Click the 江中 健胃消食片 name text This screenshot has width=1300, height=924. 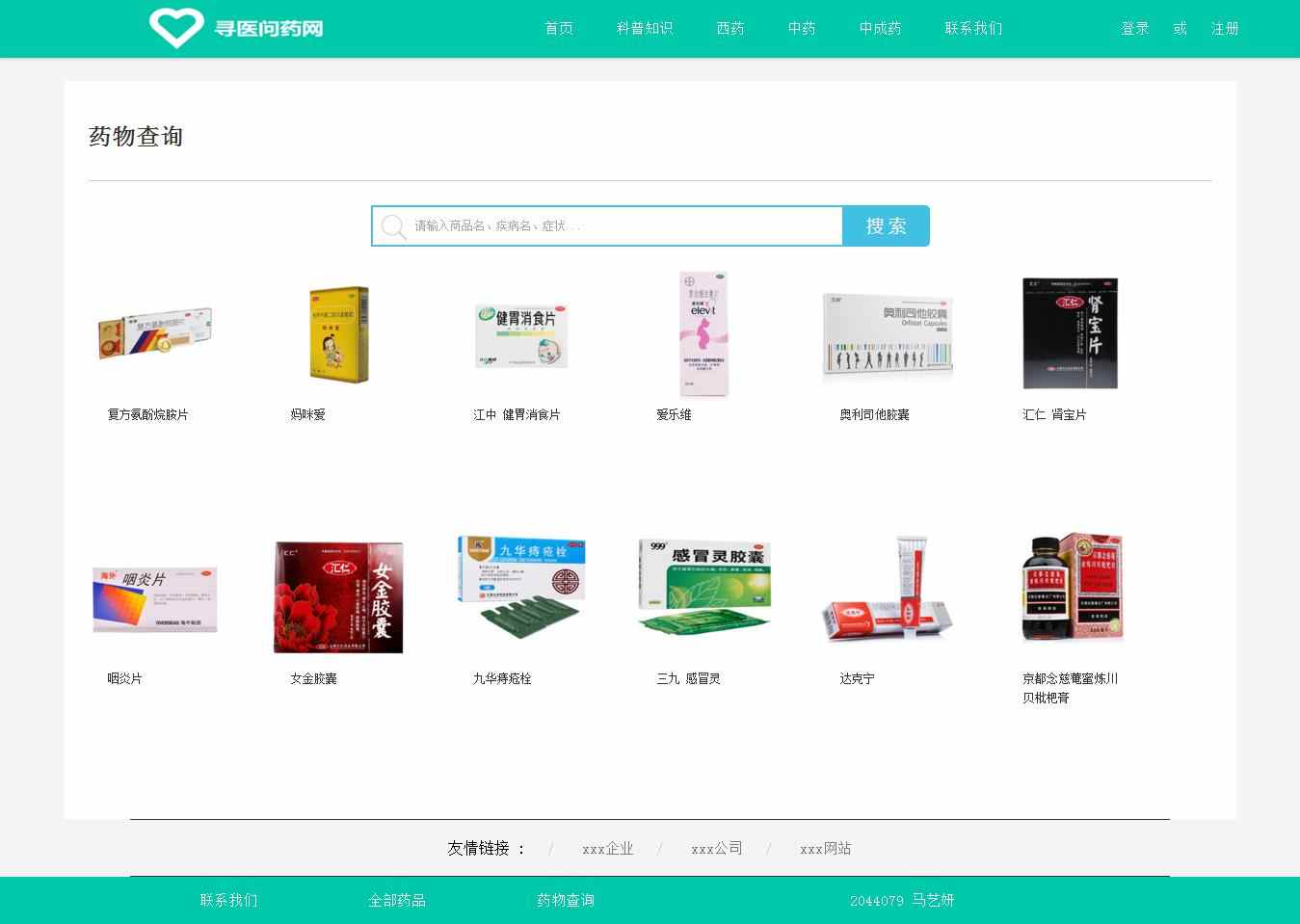pyautogui.click(x=517, y=414)
